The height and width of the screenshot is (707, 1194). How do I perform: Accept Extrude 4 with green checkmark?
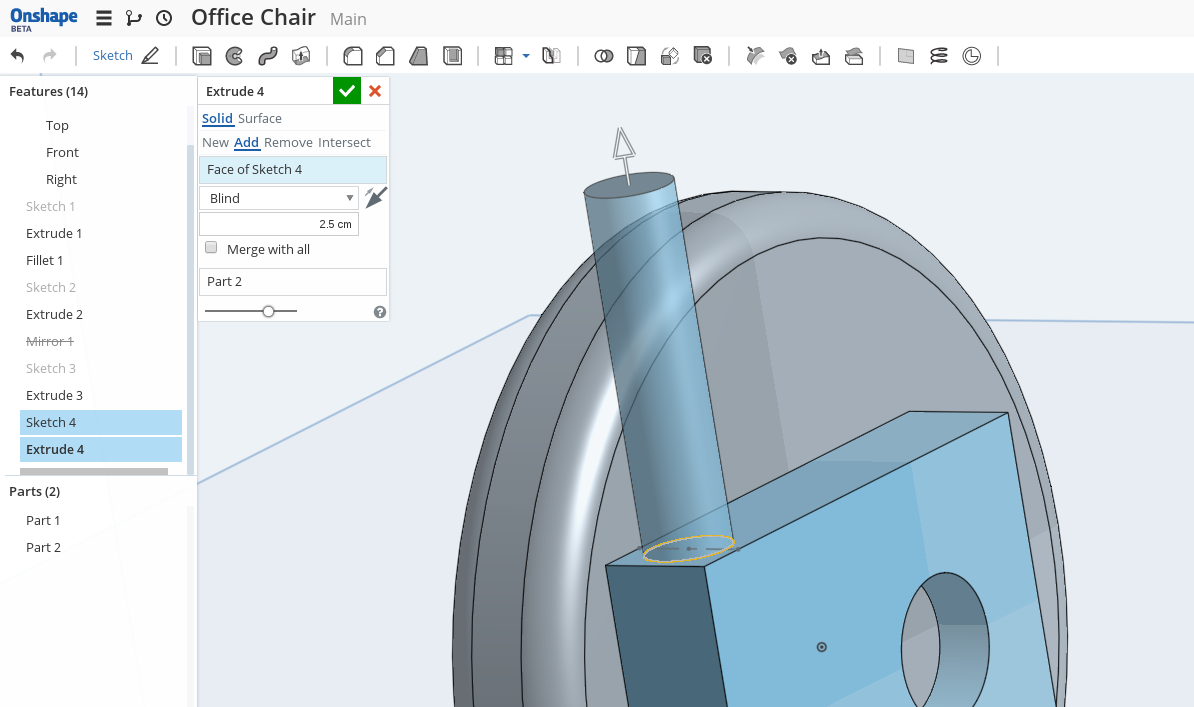(x=347, y=91)
